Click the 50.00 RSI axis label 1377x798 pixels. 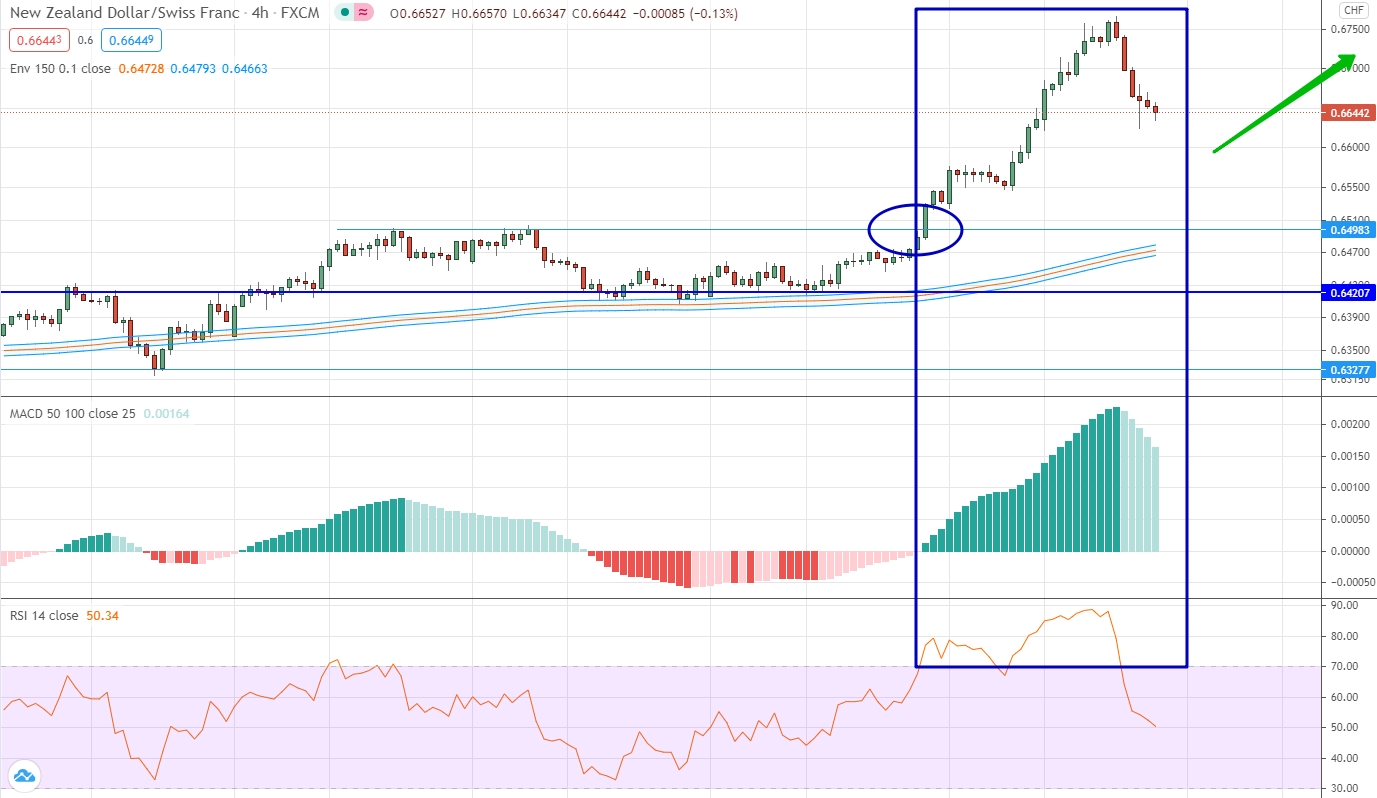tap(1345, 727)
